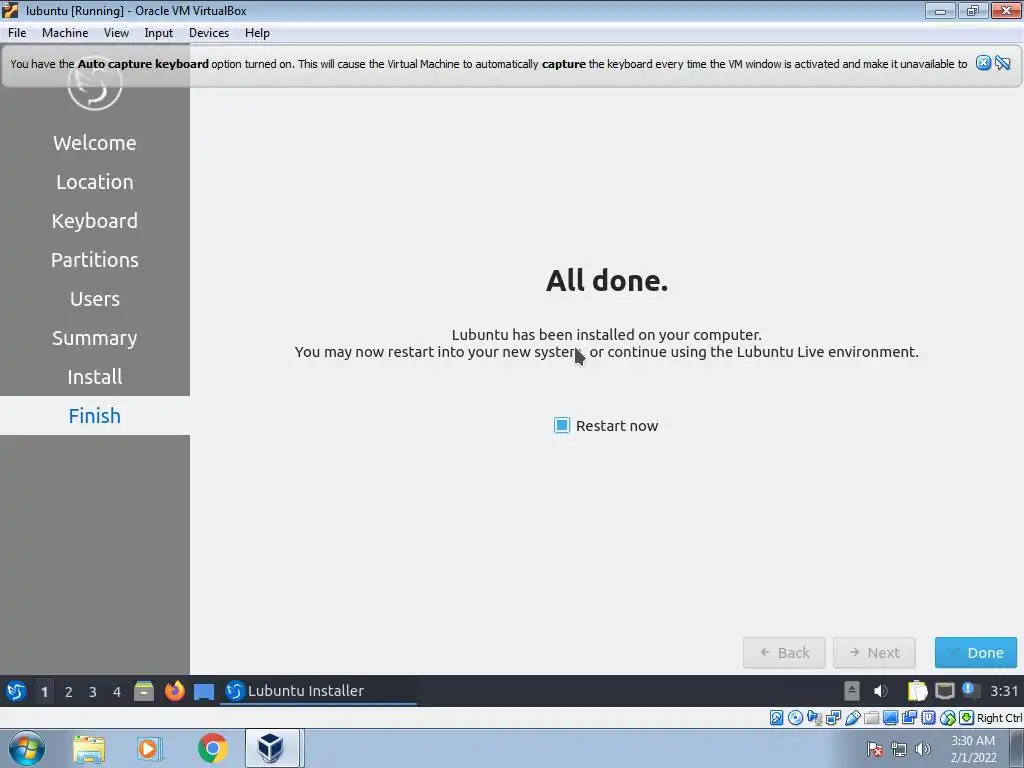Image resolution: width=1024 pixels, height=768 pixels.
Task: Click the Lubuntu panel volume icon
Action: coord(880,690)
